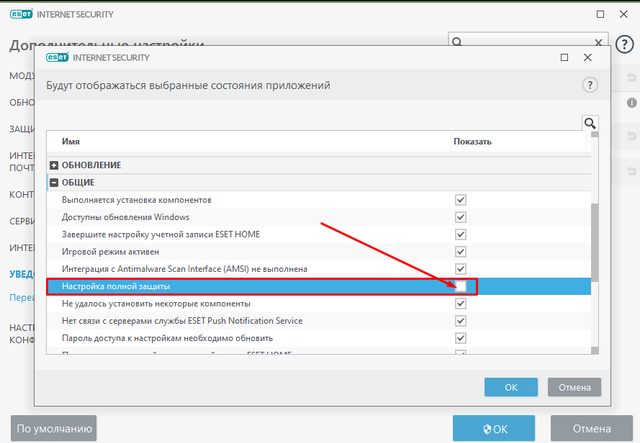Click the search input in background window

pyautogui.click(x=528, y=42)
